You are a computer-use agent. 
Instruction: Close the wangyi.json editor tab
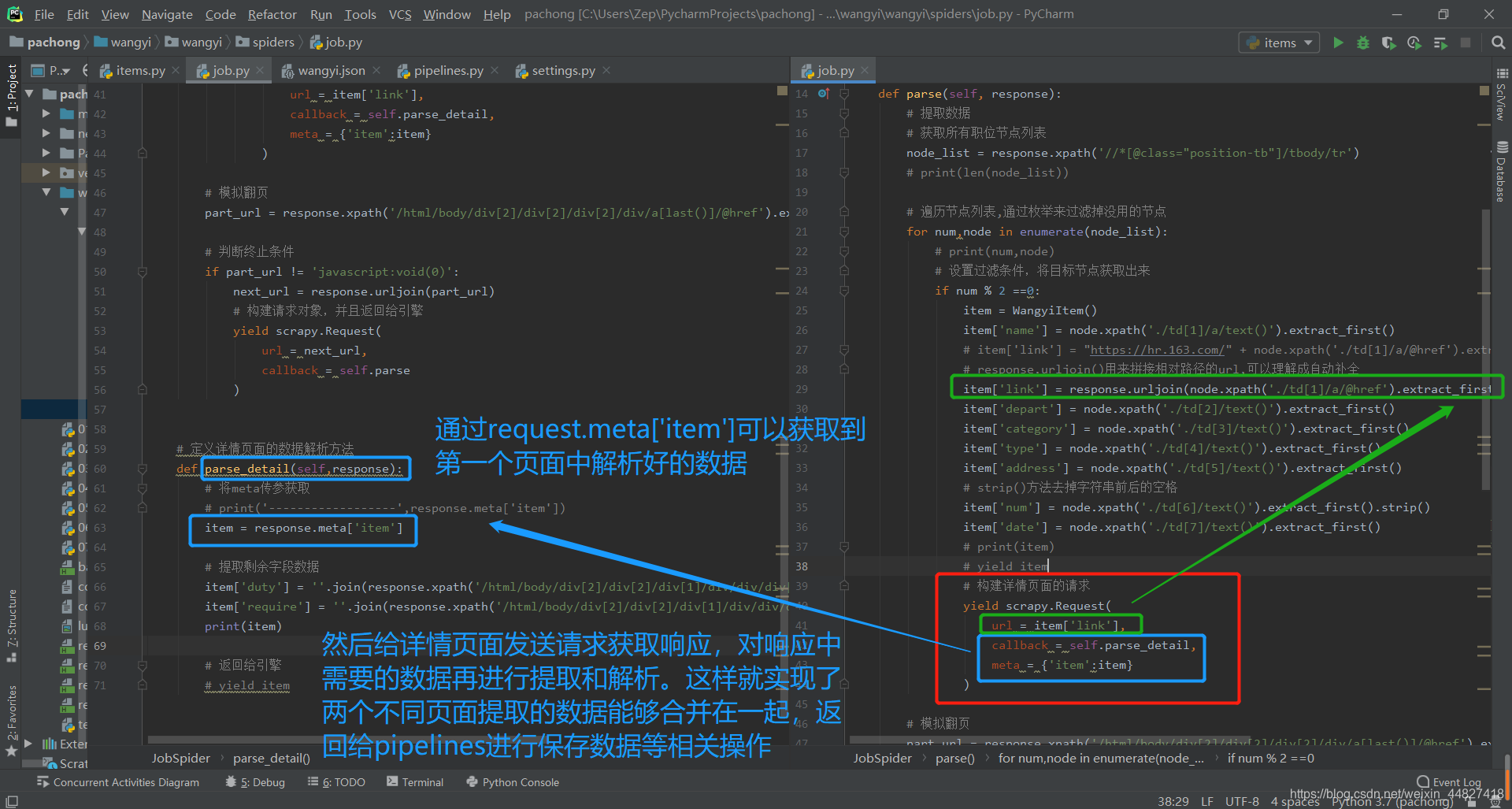[x=376, y=70]
